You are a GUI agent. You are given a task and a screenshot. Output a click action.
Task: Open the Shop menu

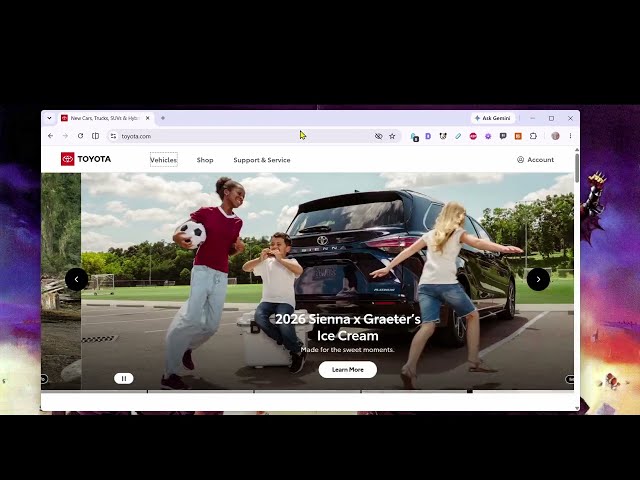205,160
